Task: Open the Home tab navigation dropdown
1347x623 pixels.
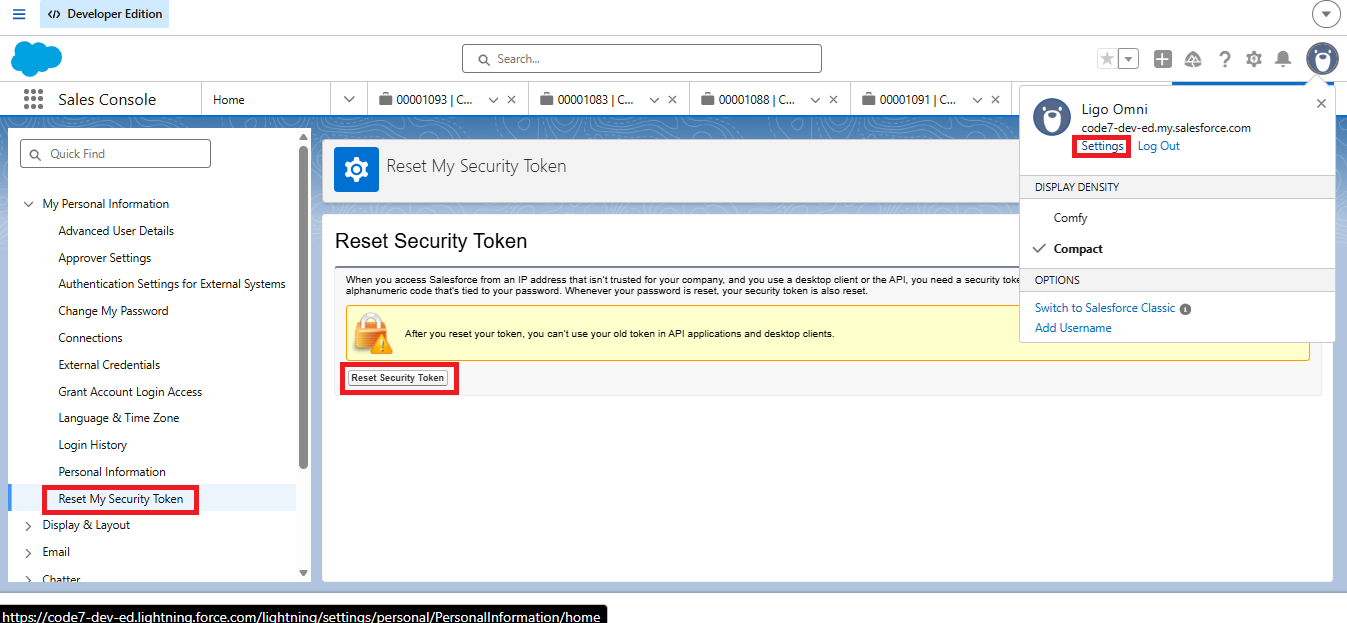Action: 349,99
